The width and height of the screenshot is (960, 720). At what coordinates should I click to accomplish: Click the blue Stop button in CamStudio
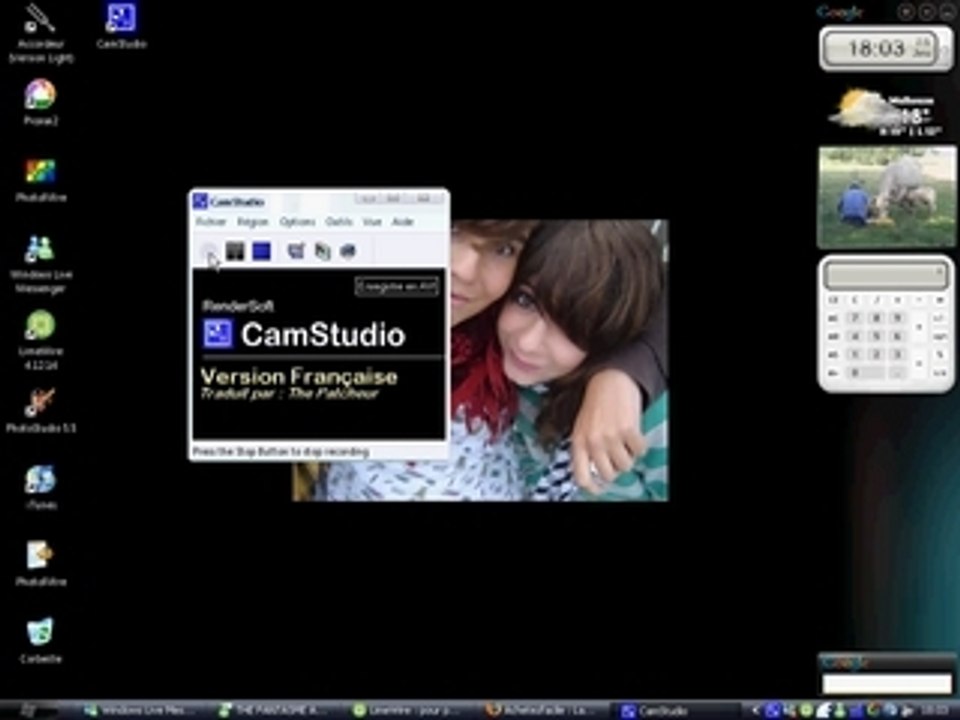(x=261, y=250)
